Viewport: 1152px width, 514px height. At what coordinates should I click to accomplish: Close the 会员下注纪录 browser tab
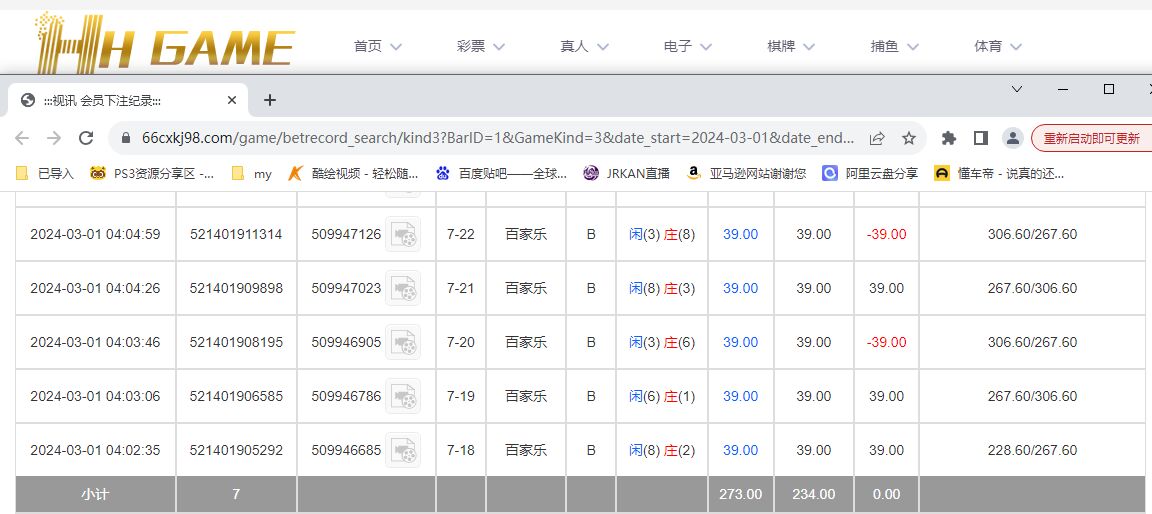click(232, 101)
